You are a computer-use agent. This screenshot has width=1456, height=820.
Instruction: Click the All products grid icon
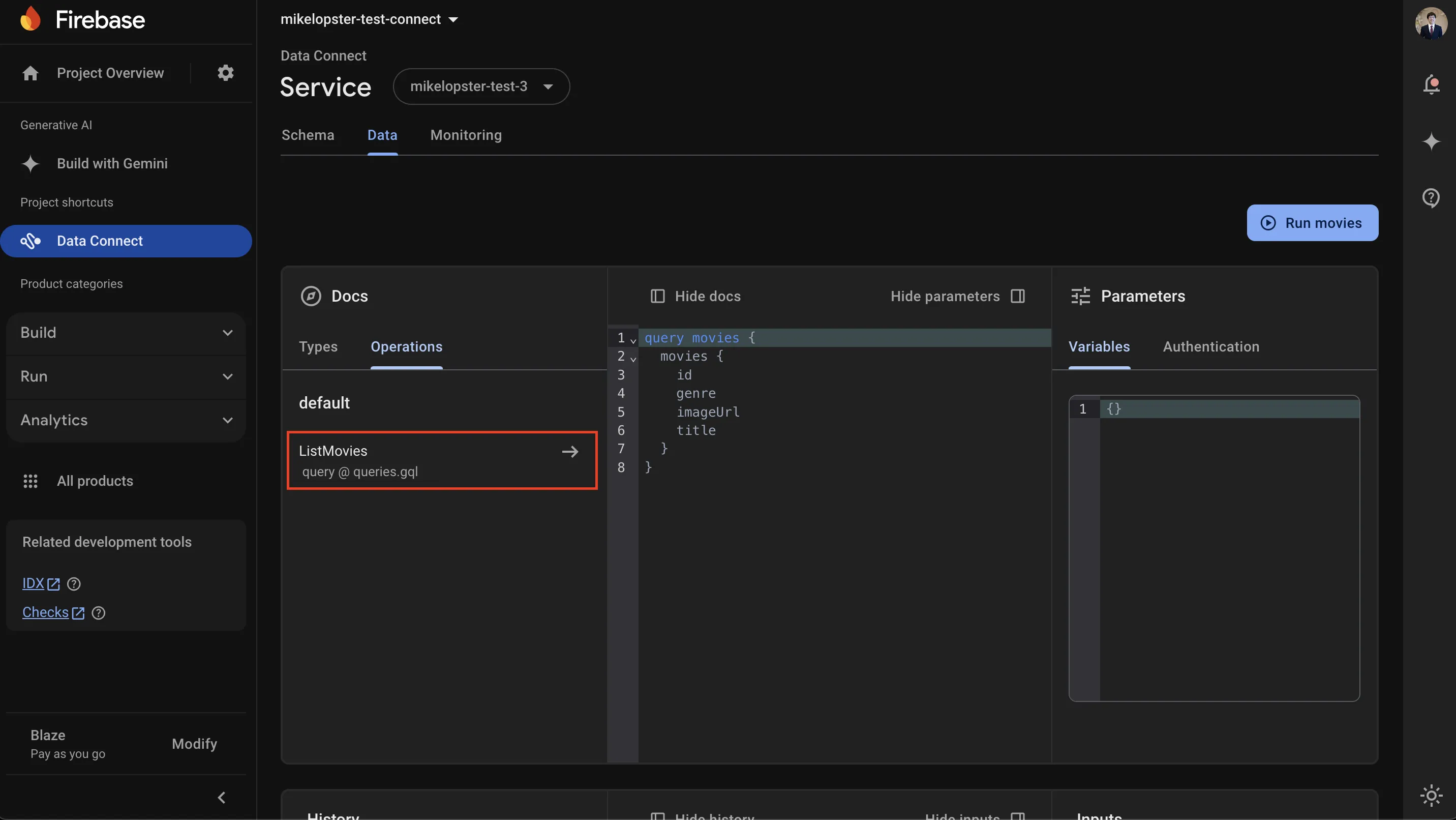click(x=31, y=481)
